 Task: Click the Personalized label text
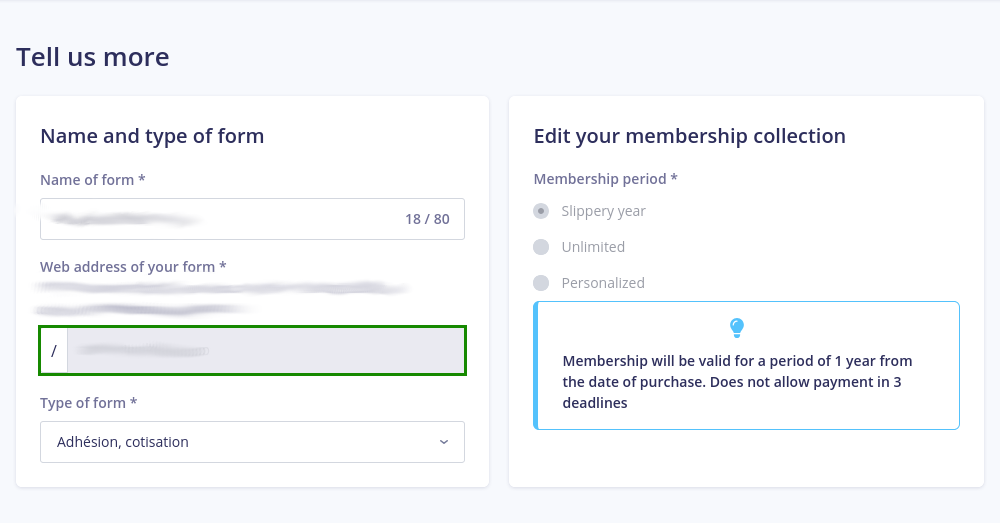point(603,283)
